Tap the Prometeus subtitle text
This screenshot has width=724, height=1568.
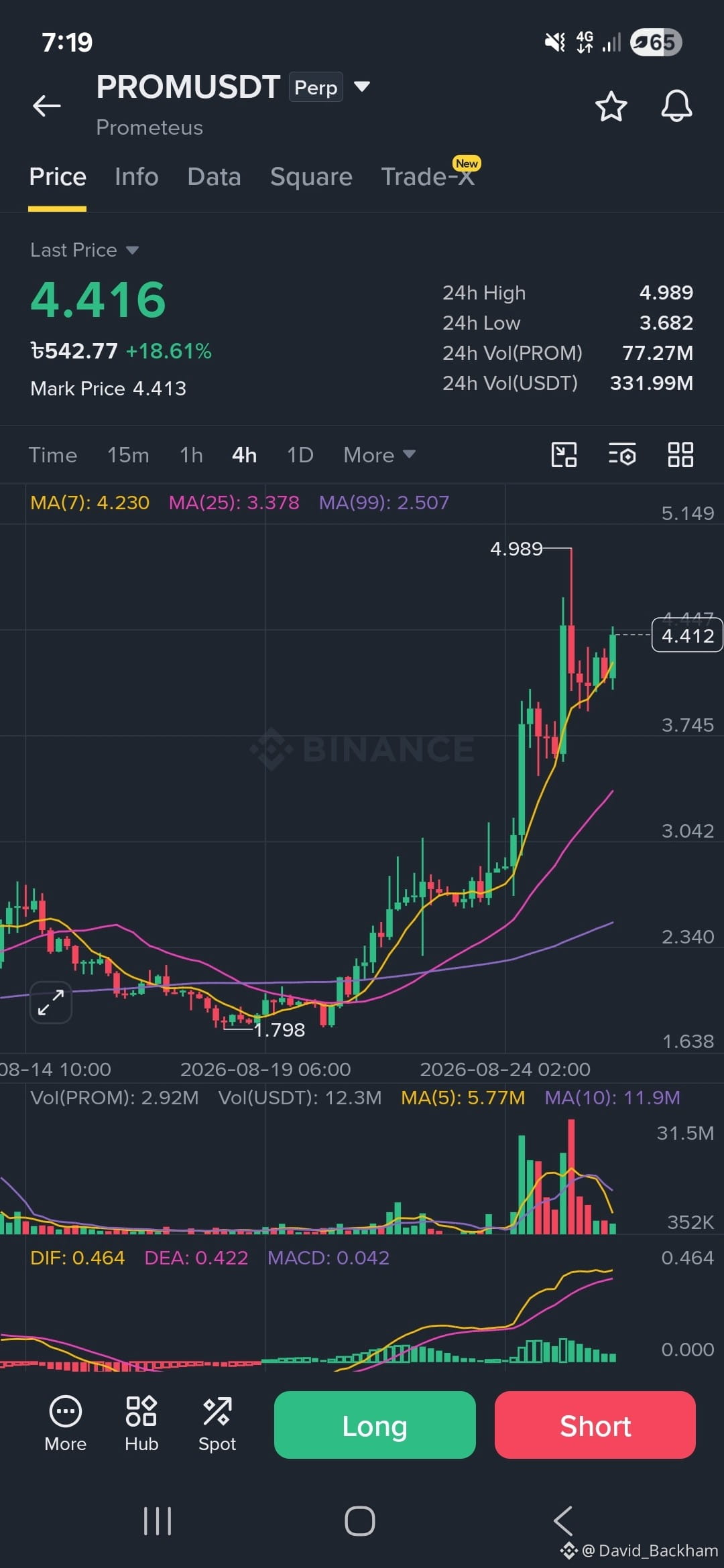tap(149, 127)
